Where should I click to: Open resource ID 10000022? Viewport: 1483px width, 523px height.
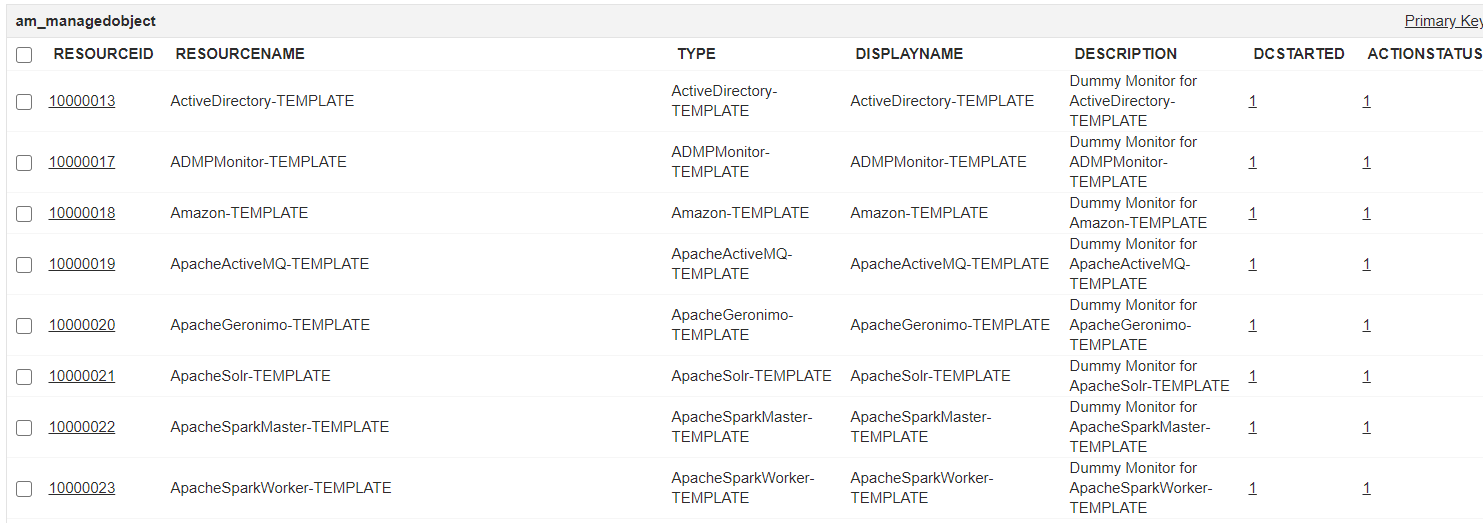(82, 427)
